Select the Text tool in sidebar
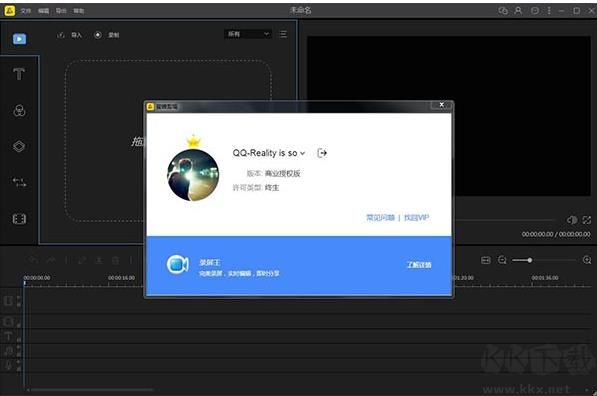This screenshot has height=396, width=597. coord(19,73)
